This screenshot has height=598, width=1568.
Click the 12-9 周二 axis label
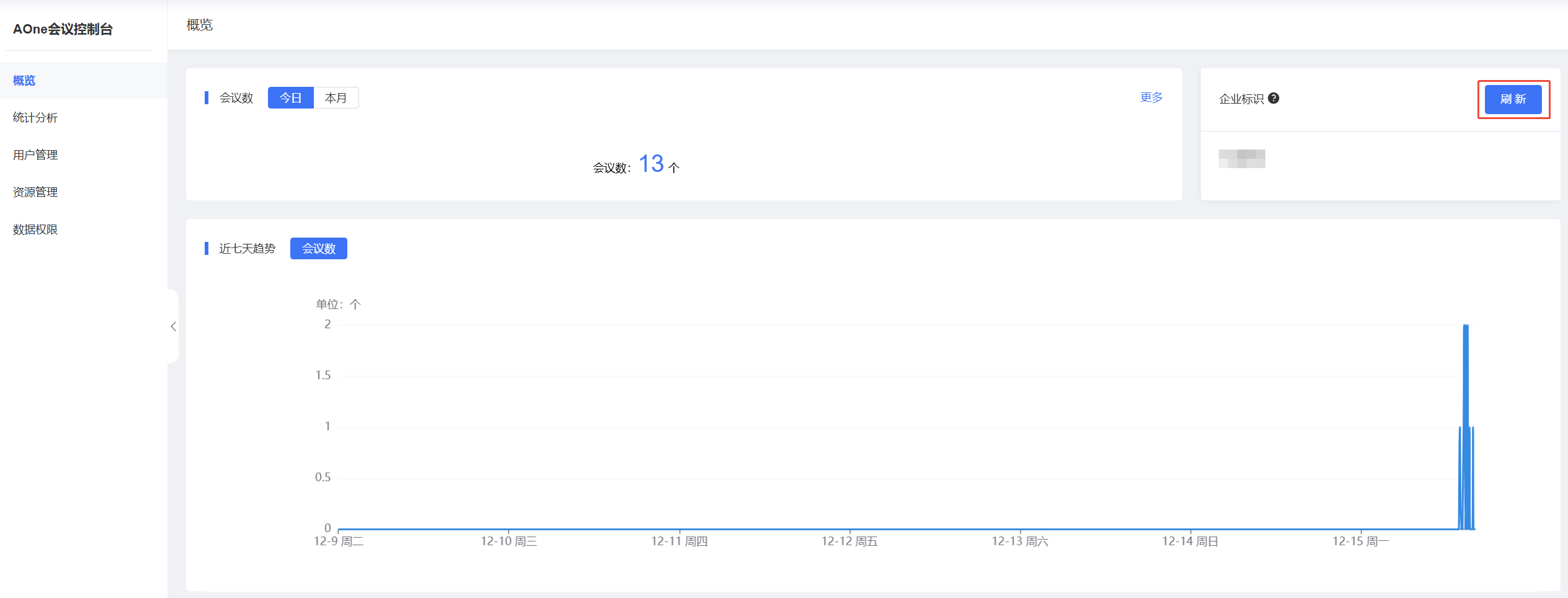pos(339,542)
